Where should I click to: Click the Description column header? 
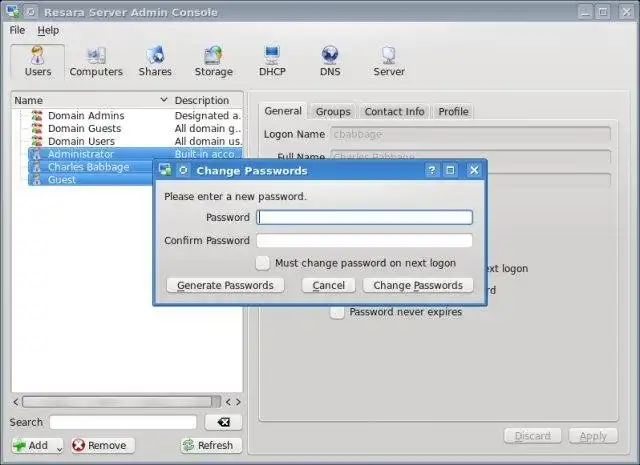click(202, 100)
